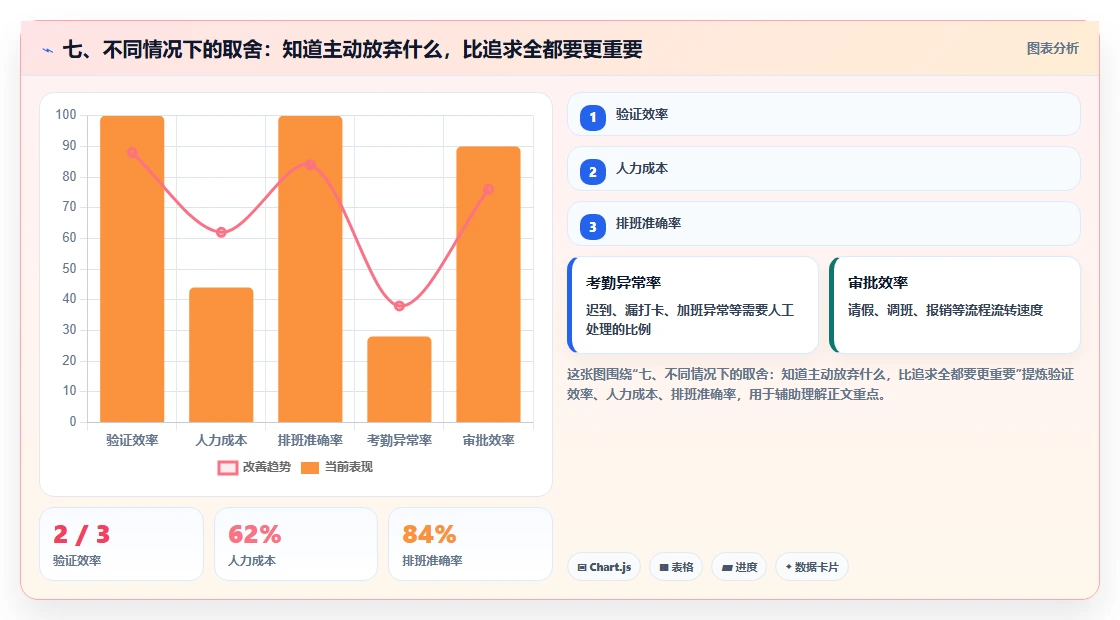Click the 数据卡片 tag button
Viewport: 1120px width, 620px height.
click(x=811, y=567)
